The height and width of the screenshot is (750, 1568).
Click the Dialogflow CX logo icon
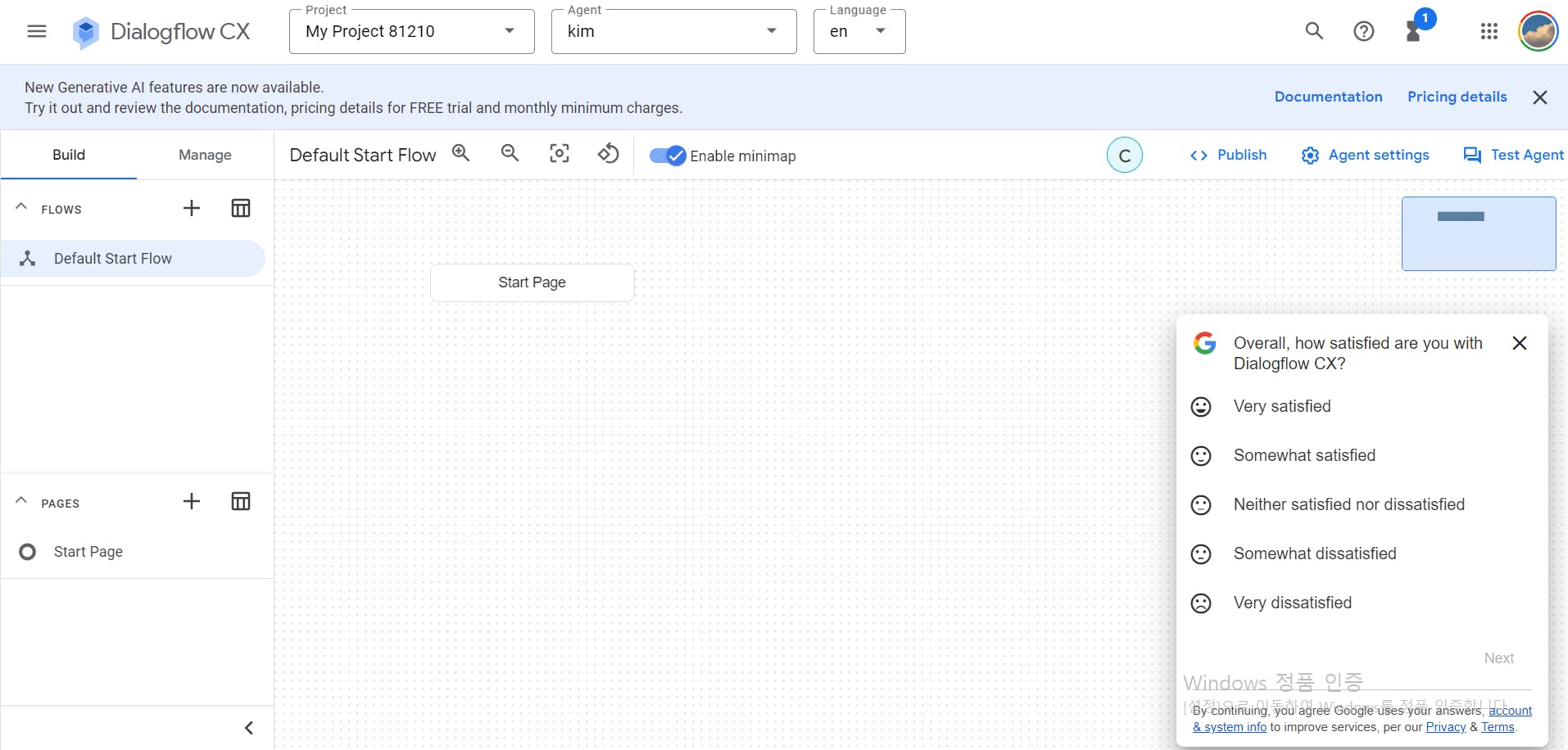click(x=85, y=32)
